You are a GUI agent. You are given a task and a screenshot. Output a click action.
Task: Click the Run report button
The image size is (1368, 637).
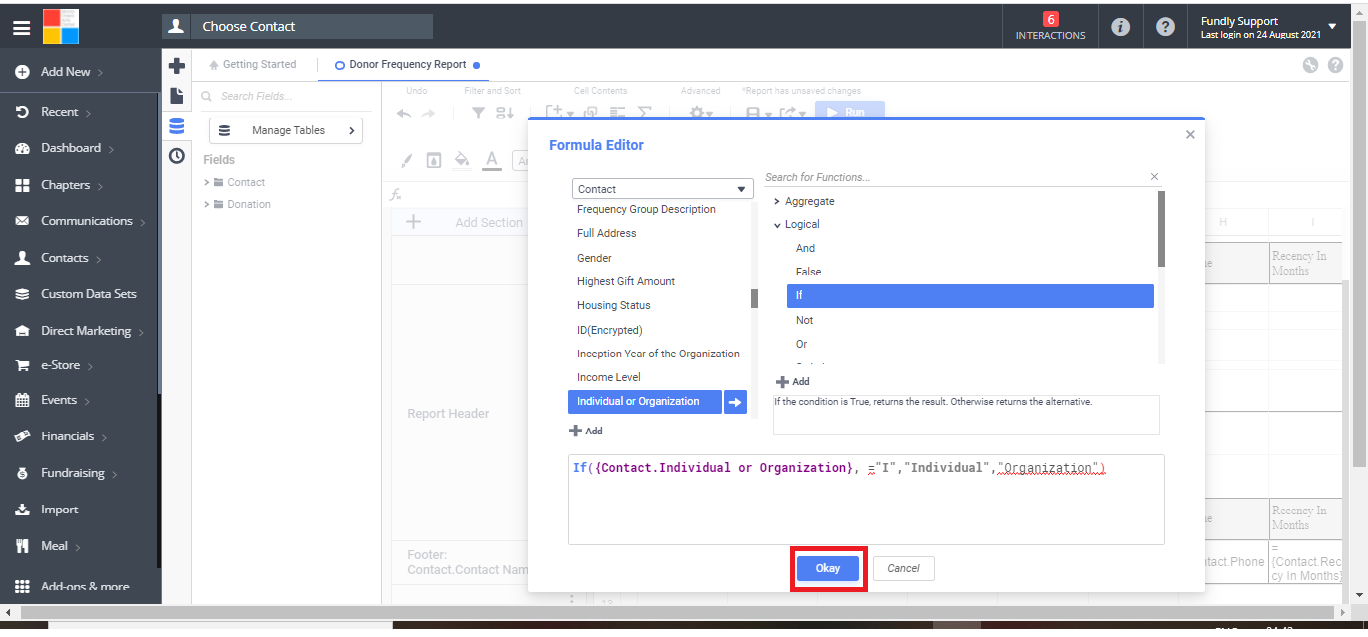pyautogui.click(x=849, y=113)
